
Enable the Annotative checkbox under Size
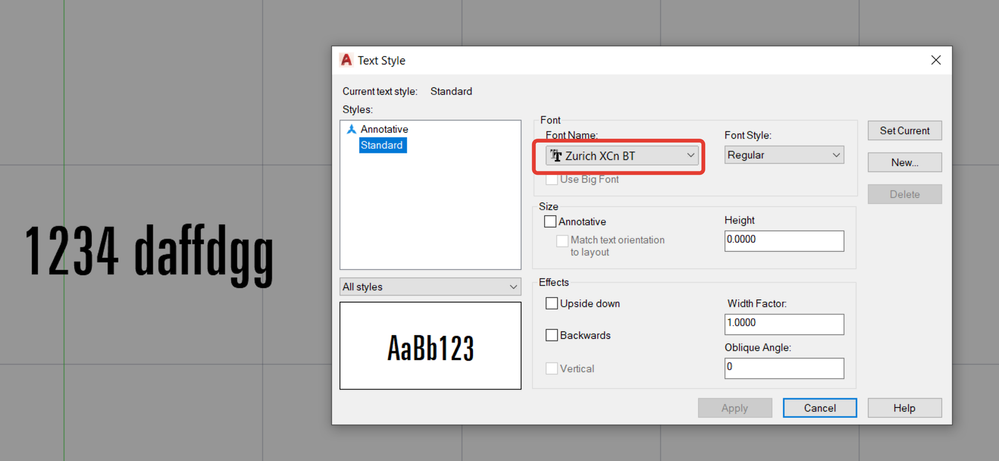[x=550, y=222]
